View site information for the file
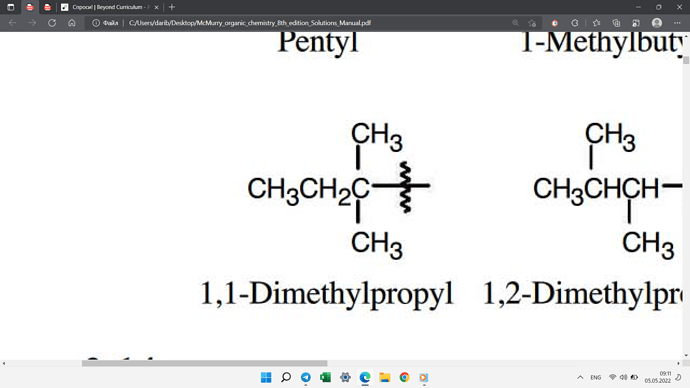Image resolution: width=690 pixels, height=388 pixels. (x=96, y=23)
